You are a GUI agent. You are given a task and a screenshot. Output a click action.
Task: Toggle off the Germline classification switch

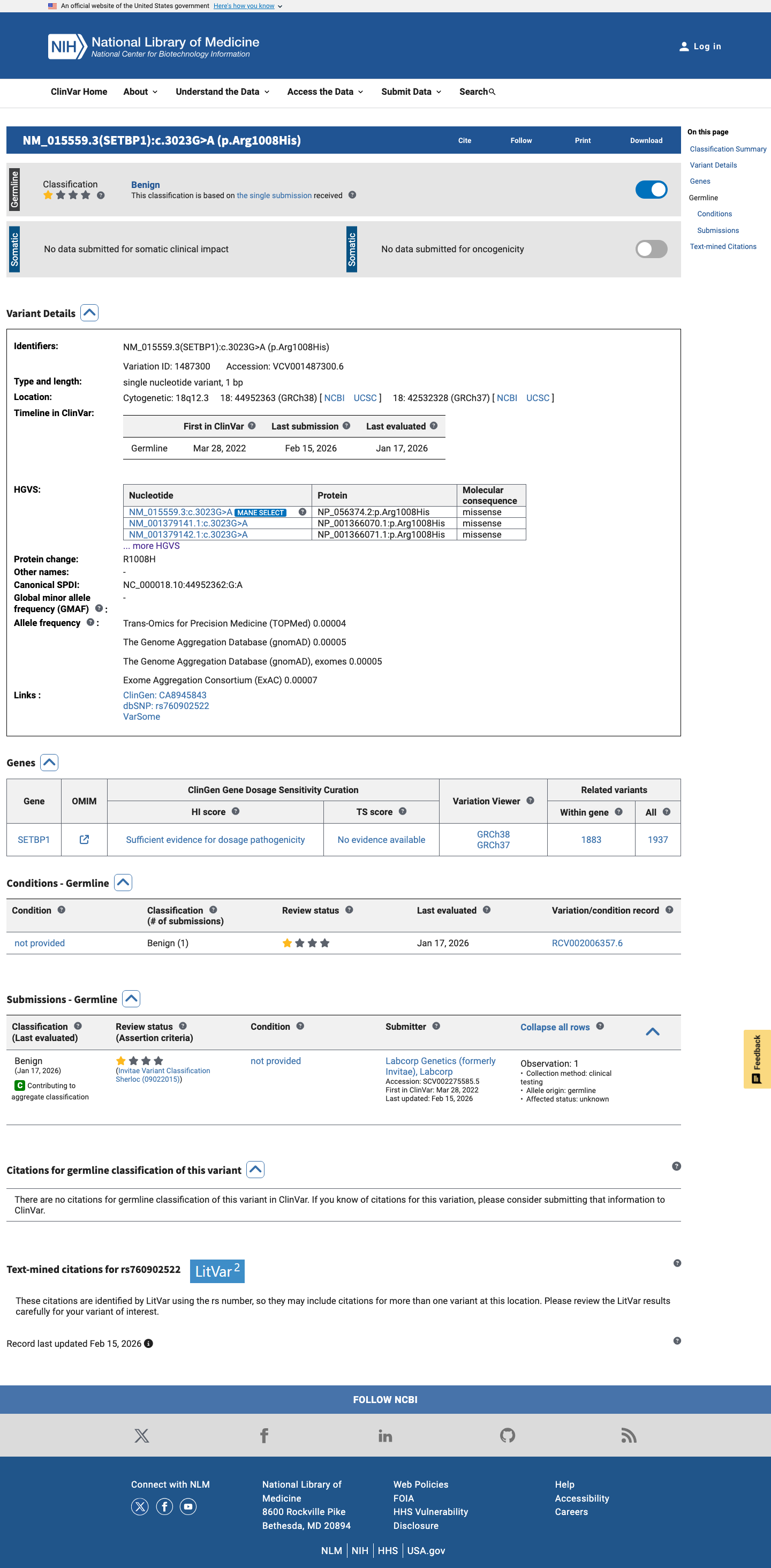651,190
